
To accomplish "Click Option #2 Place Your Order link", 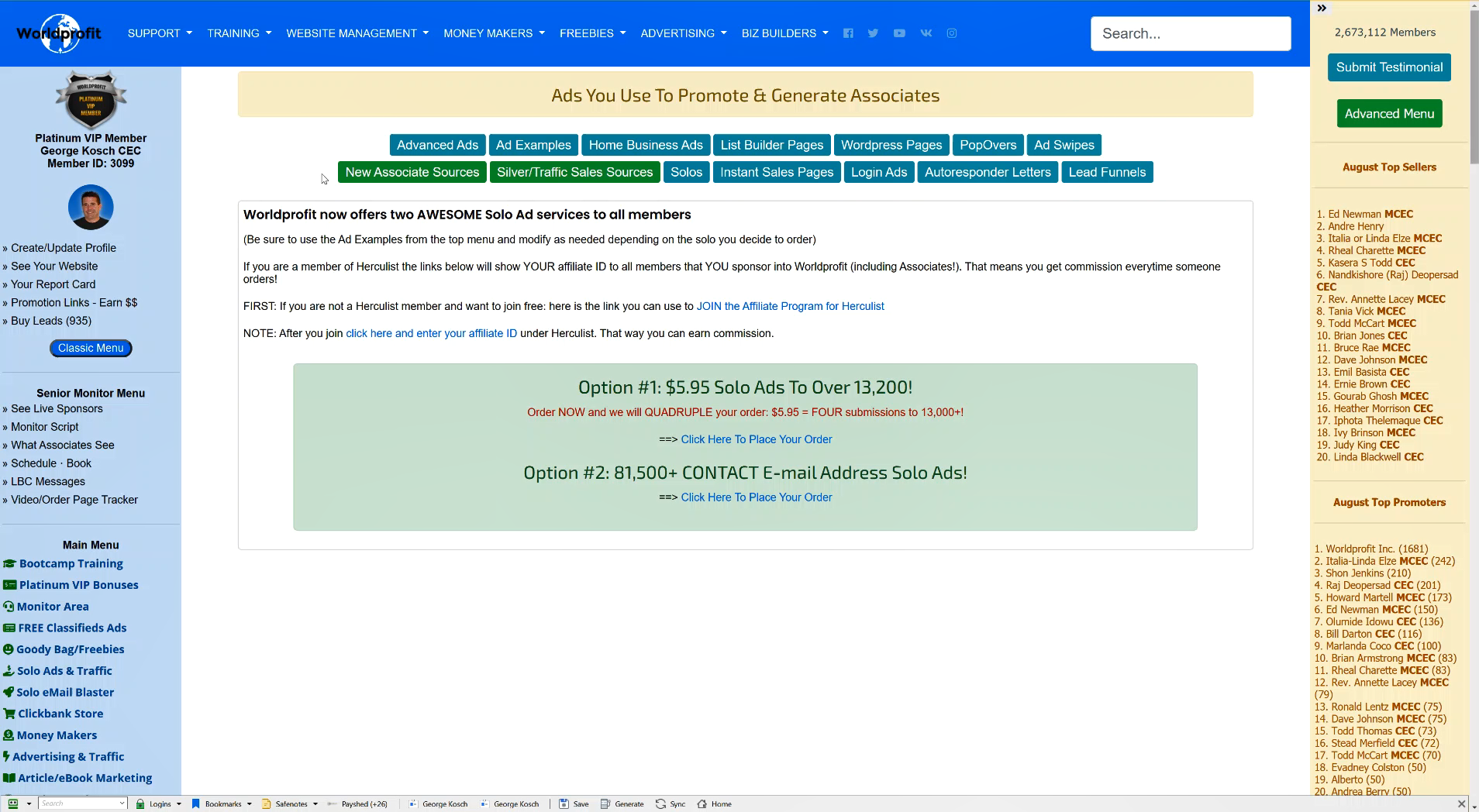I will coord(756,497).
